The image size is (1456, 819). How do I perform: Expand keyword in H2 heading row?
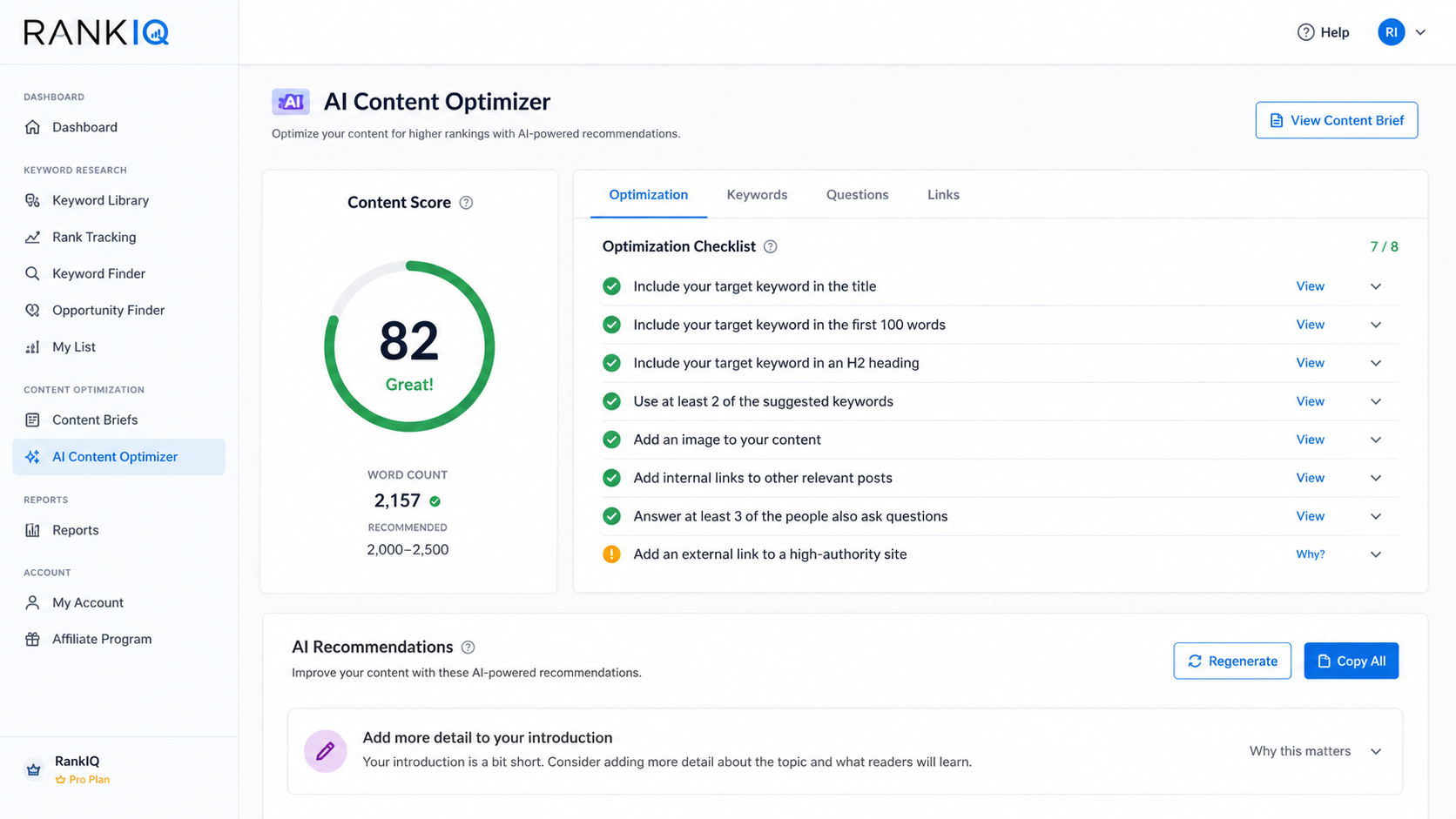[1376, 363]
